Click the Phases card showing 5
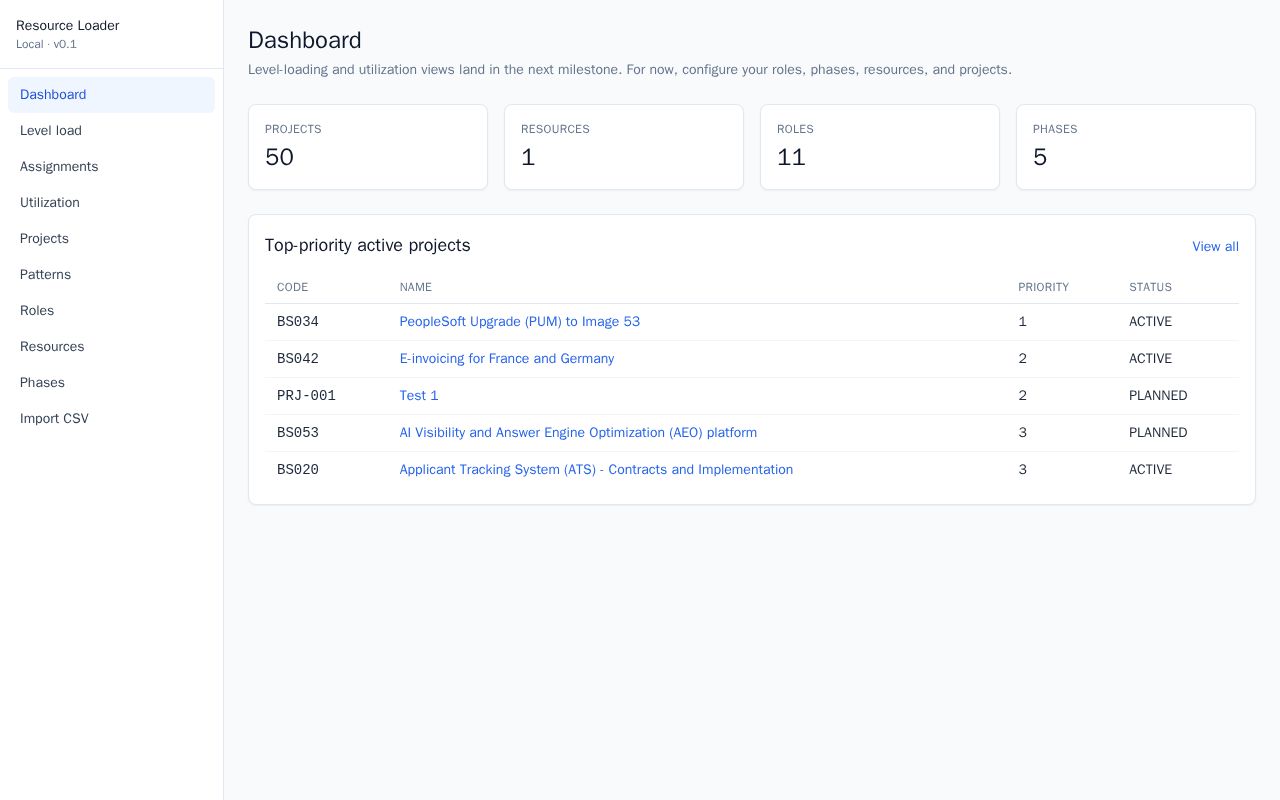 (1136, 147)
